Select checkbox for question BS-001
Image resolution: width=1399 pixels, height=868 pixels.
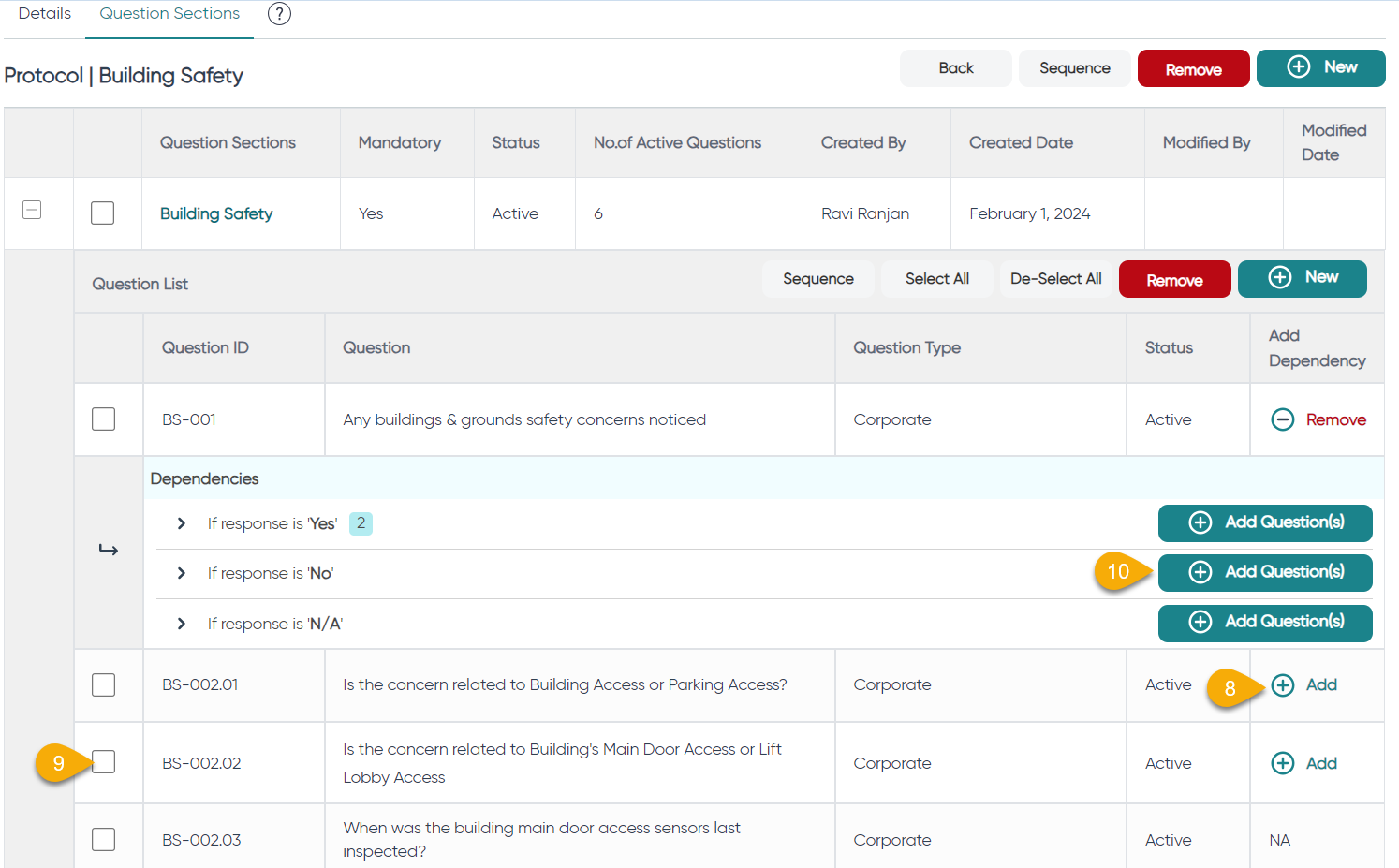(104, 419)
